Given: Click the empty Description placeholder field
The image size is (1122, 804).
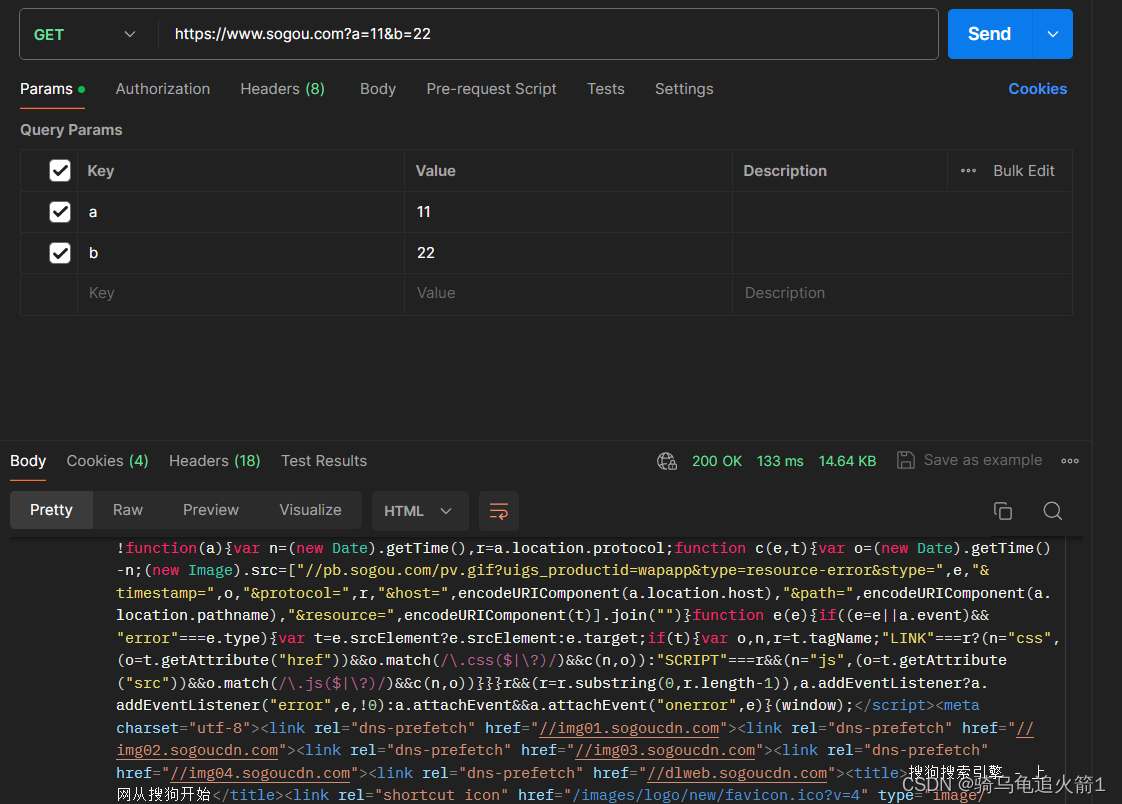Looking at the screenshot, I should click(x=902, y=293).
